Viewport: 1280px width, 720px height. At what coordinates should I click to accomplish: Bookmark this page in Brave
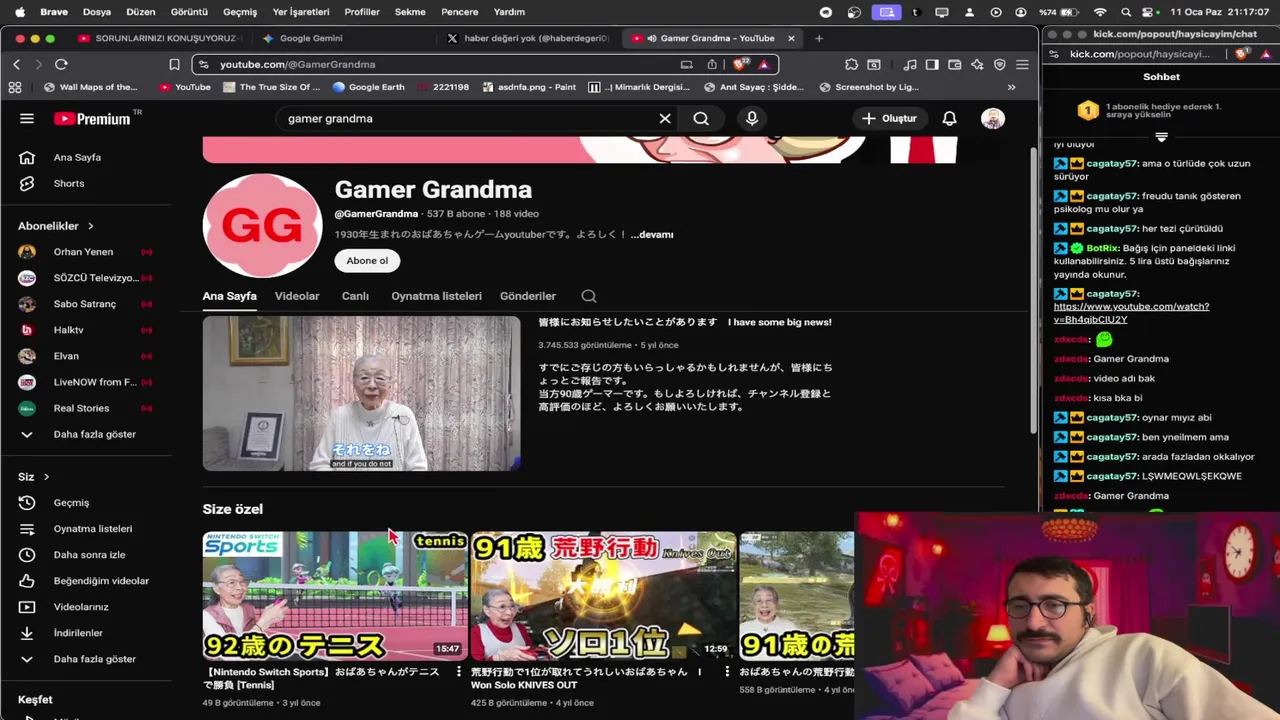click(174, 64)
